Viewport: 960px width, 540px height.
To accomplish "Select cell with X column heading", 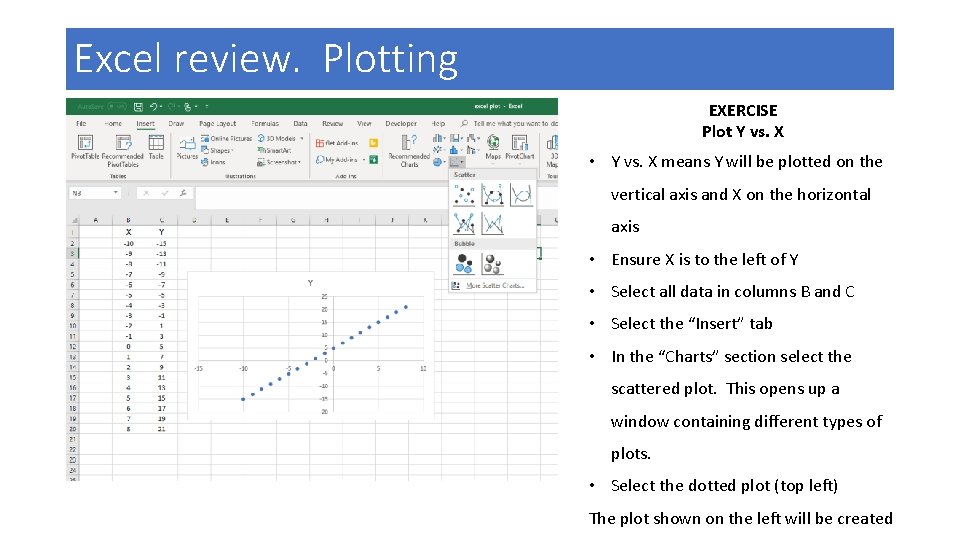I will pyautogui.click(x=128, y=232).
